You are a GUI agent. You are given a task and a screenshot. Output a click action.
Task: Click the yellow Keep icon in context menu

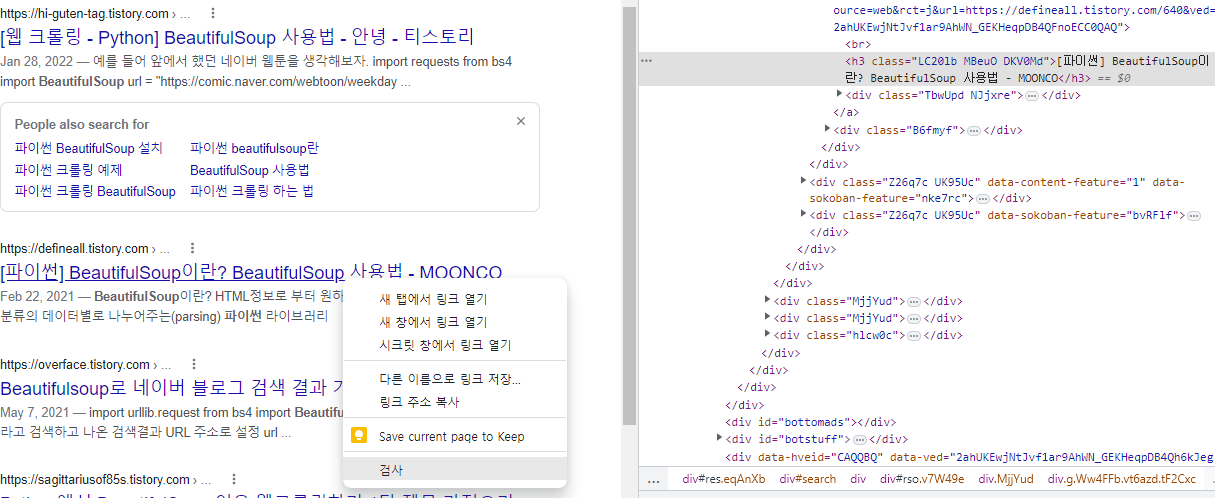coord(359,436)
